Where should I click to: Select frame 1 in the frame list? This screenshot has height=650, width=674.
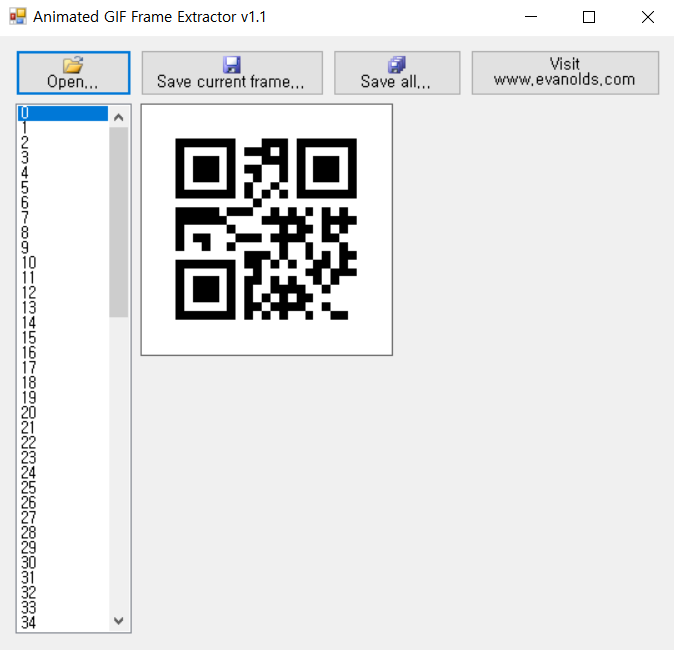point(63,128)
